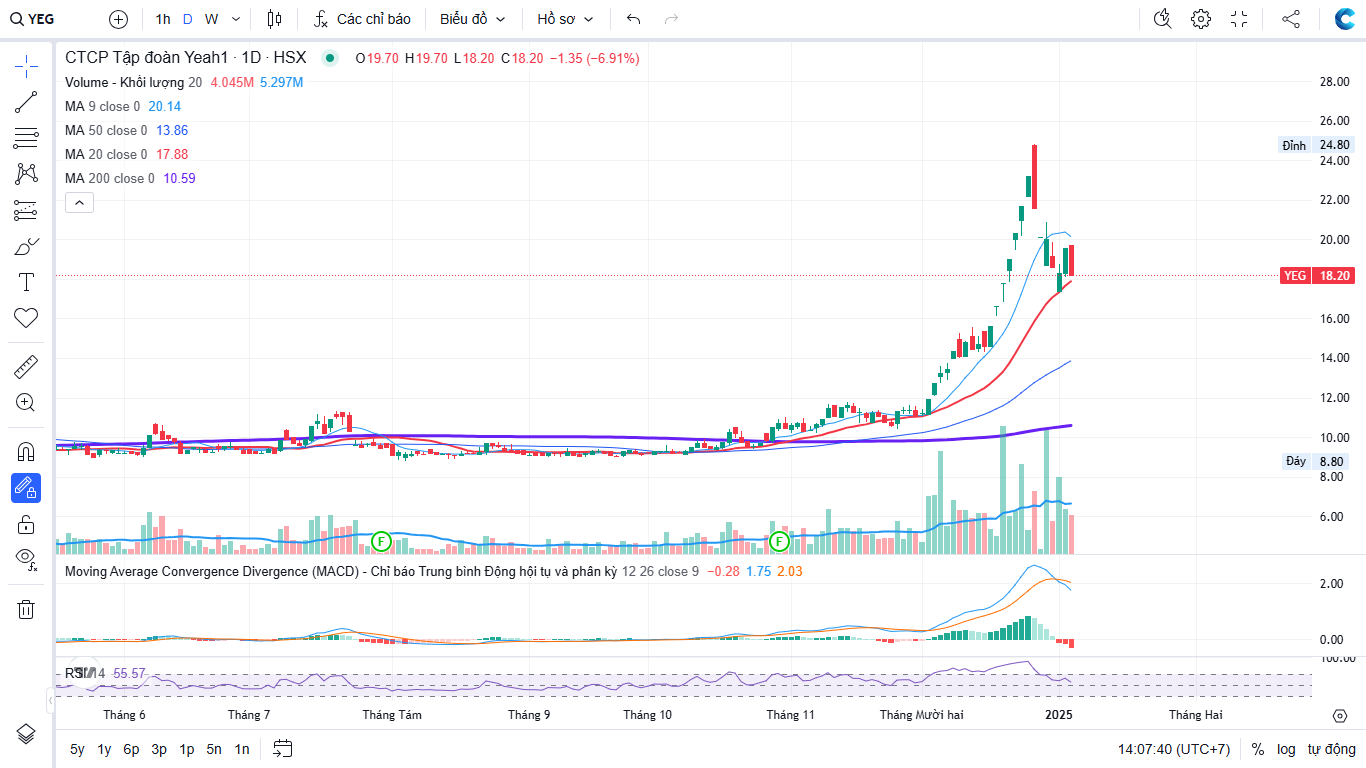Open the heart icons tool

pos(26,318)
